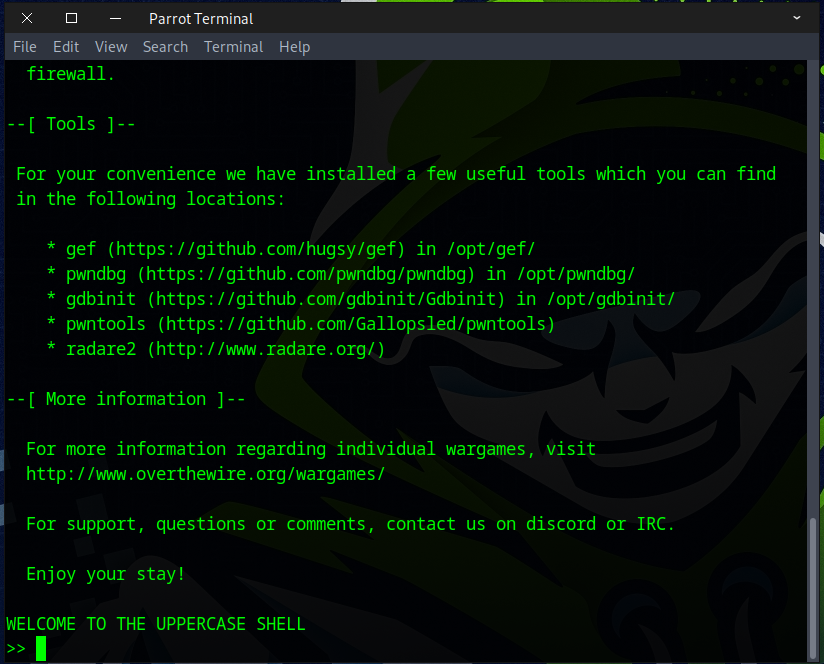Open the Help menu
Image resolution: width=824 pixels, height=664 pixels.
pyautogui.click(x=294, y=47)
